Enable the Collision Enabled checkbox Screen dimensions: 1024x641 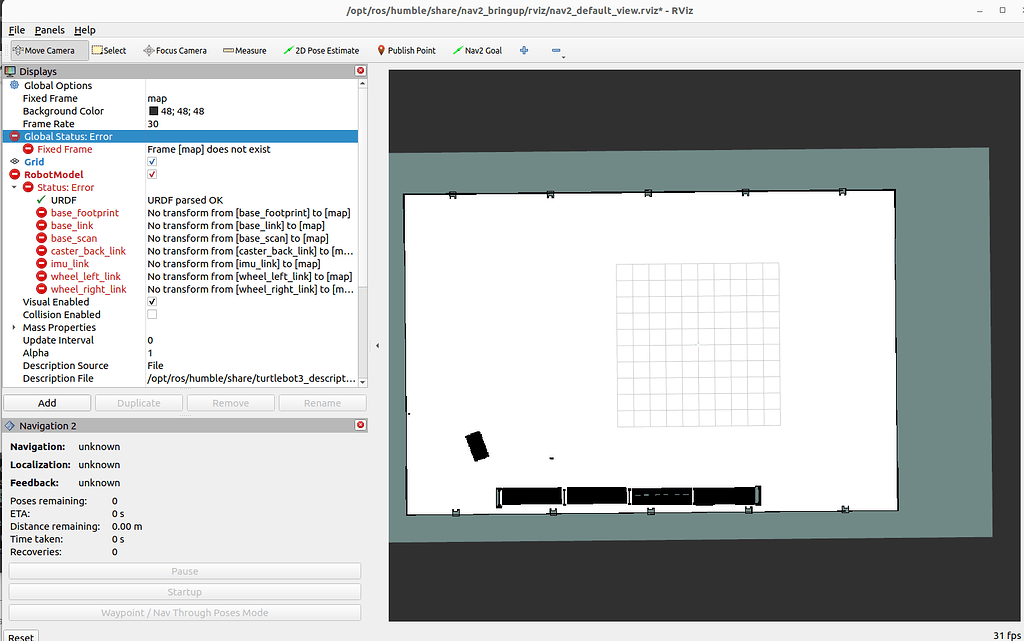pos(152,314)
